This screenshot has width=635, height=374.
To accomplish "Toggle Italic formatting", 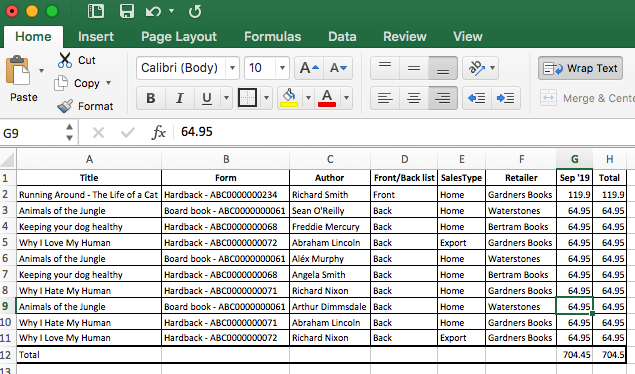I will click(x=179, y=98).
